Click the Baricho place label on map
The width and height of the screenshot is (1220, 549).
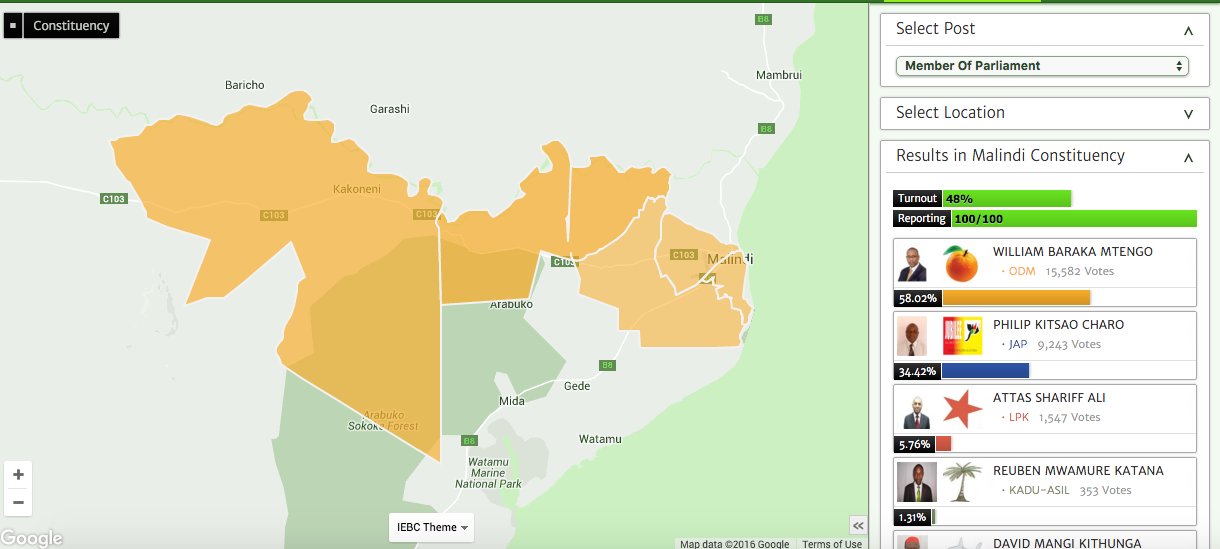click(x=245, y=86)
